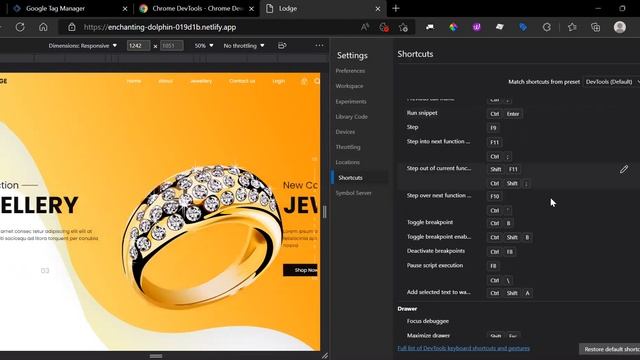This screenshot has height=360, width=640.
Task: Open device toolbar more options menu
Action: tap(319, 46)
